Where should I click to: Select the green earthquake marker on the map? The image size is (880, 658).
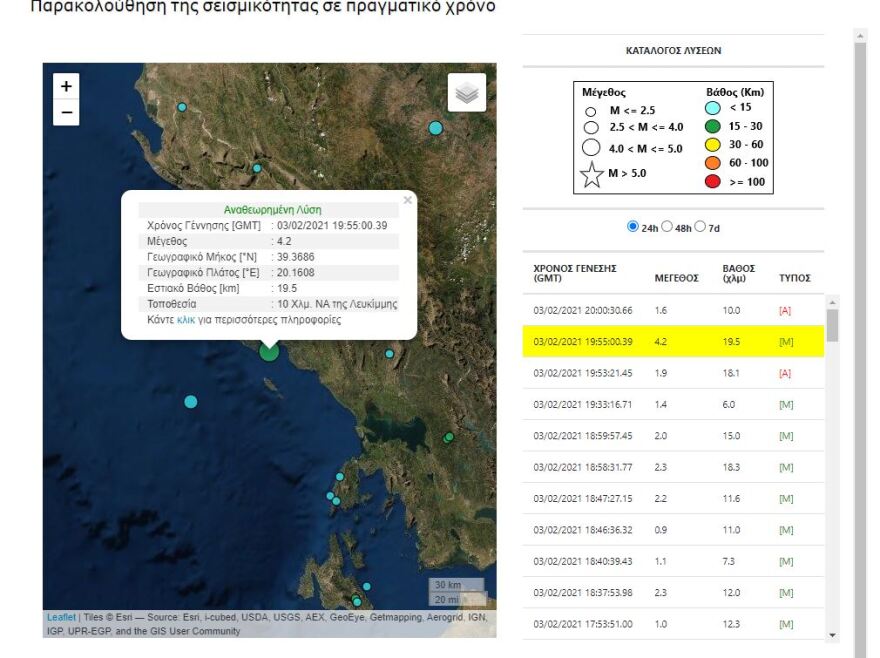tap(448, 437)
